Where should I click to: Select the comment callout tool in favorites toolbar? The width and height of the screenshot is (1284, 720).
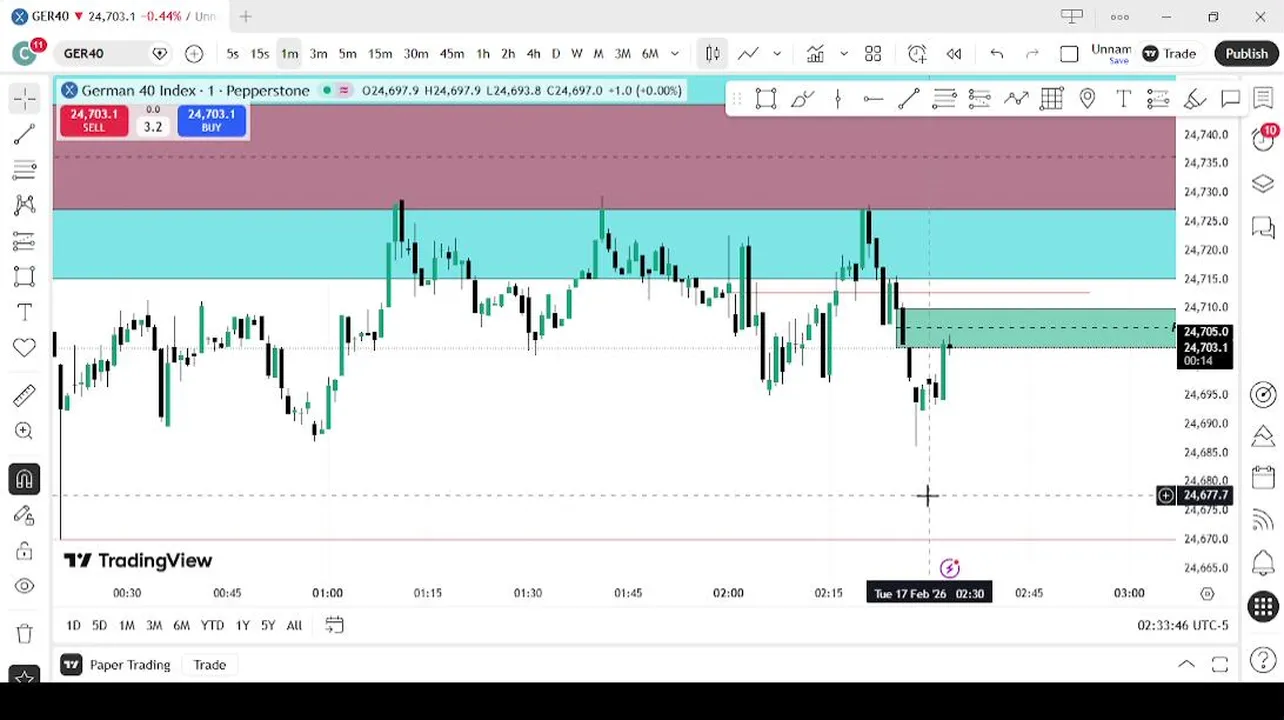click(x=1230, y=98)
